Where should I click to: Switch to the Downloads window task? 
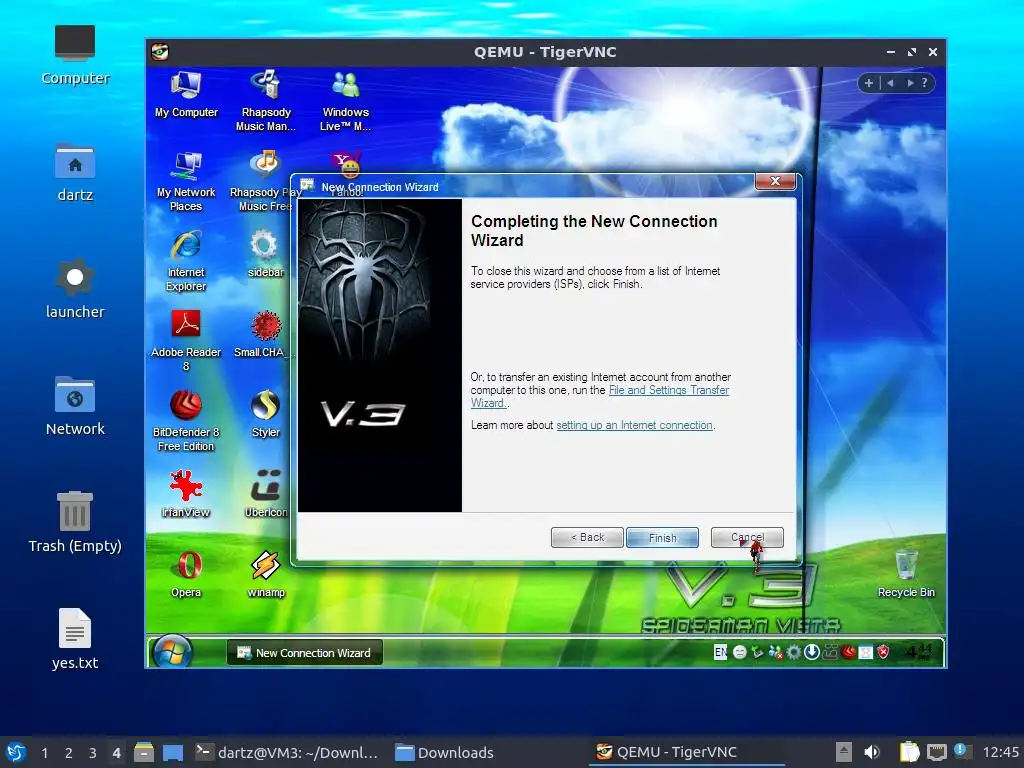pos(445,752)
